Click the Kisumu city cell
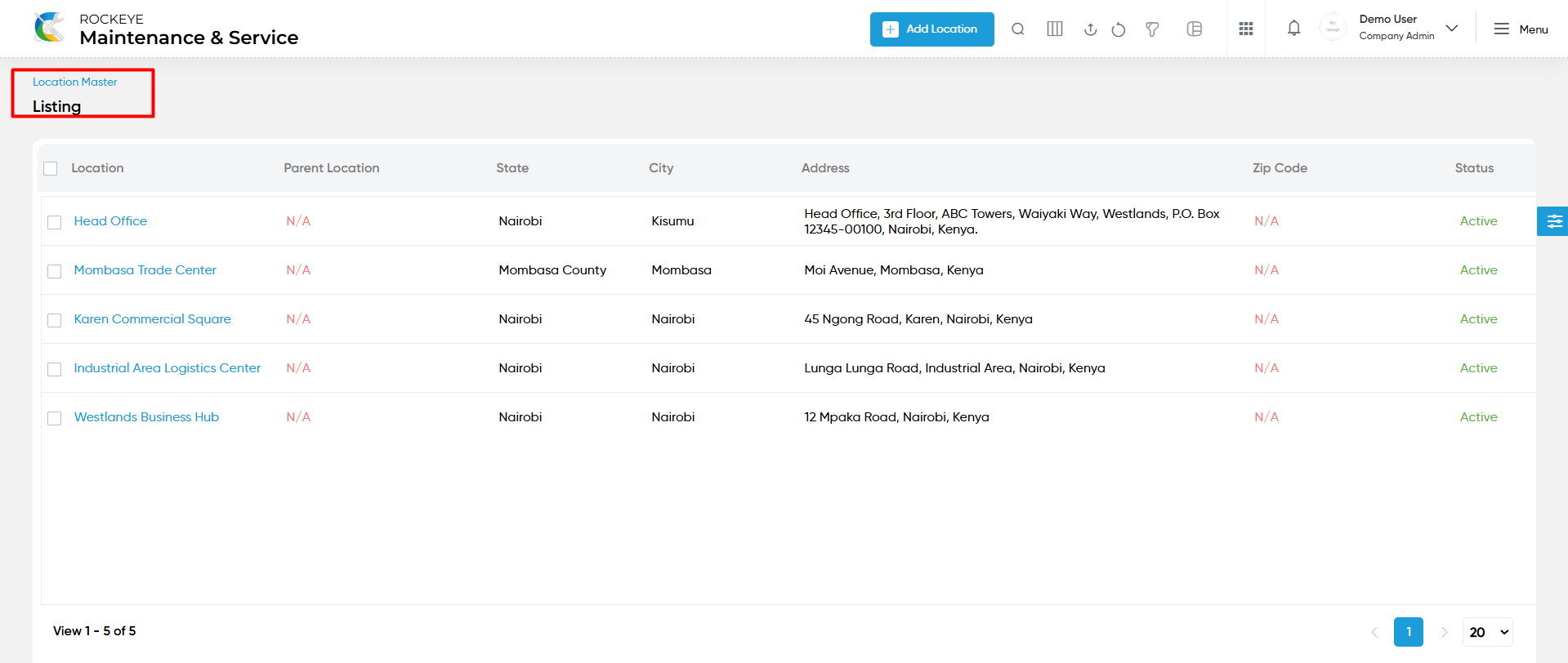Viewport: 1568px width, 663px height. coord(672,221)
